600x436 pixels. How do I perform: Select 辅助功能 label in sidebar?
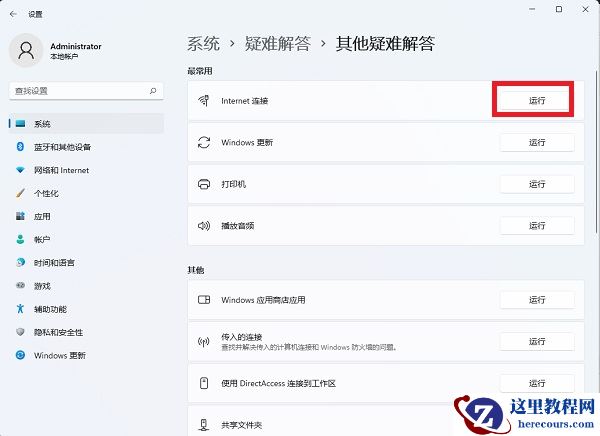(50, 309)
